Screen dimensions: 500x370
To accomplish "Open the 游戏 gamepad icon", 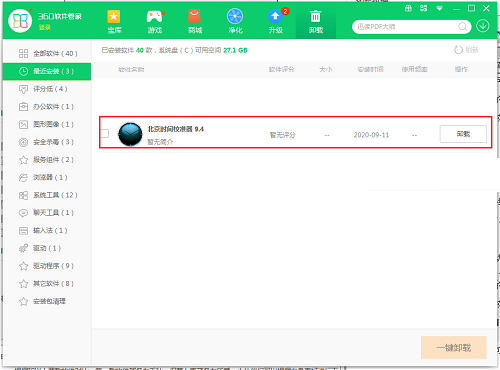I will pyautogui.click(x=155, y=16).
